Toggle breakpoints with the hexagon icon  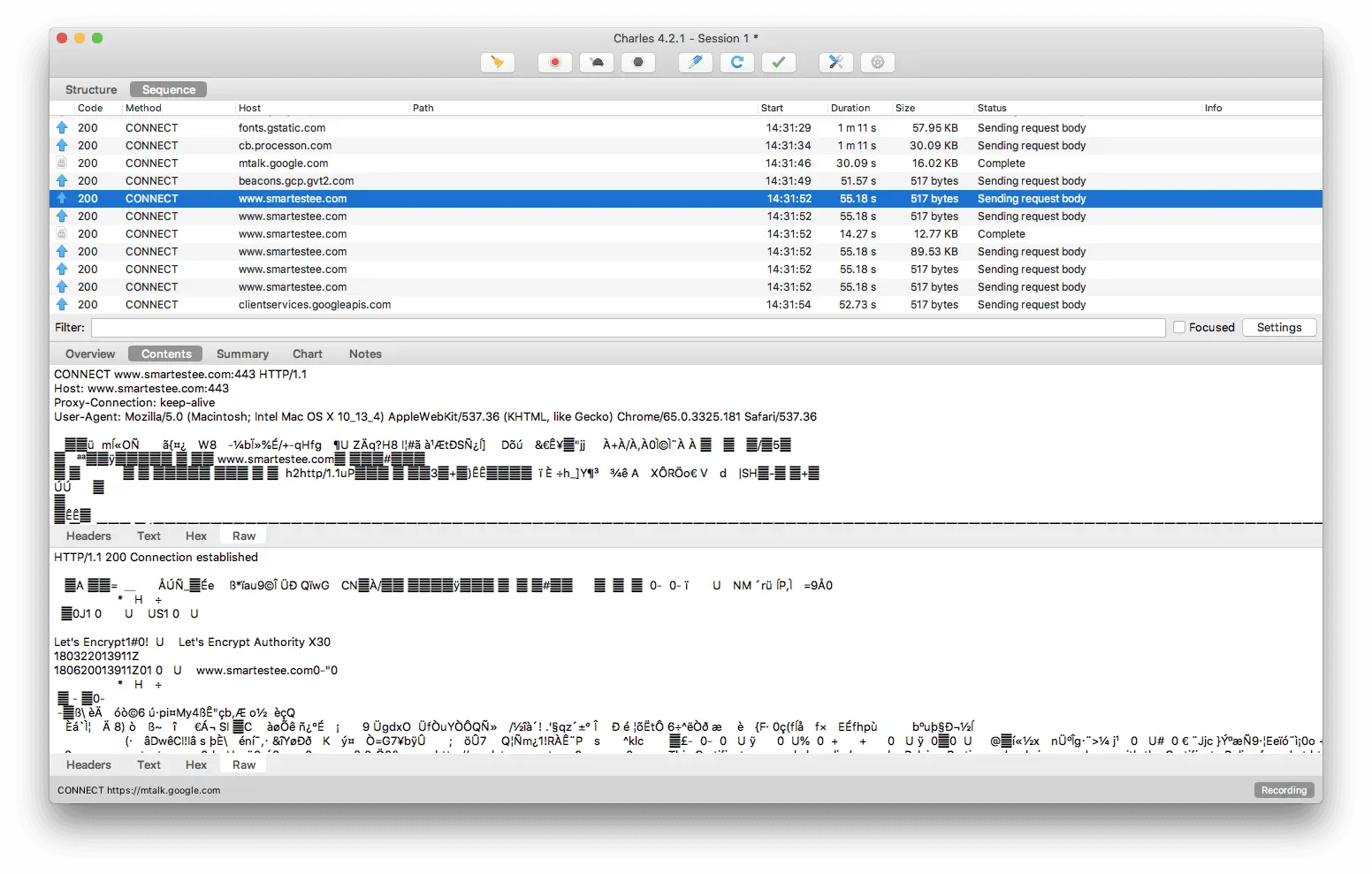coord(638,62)
